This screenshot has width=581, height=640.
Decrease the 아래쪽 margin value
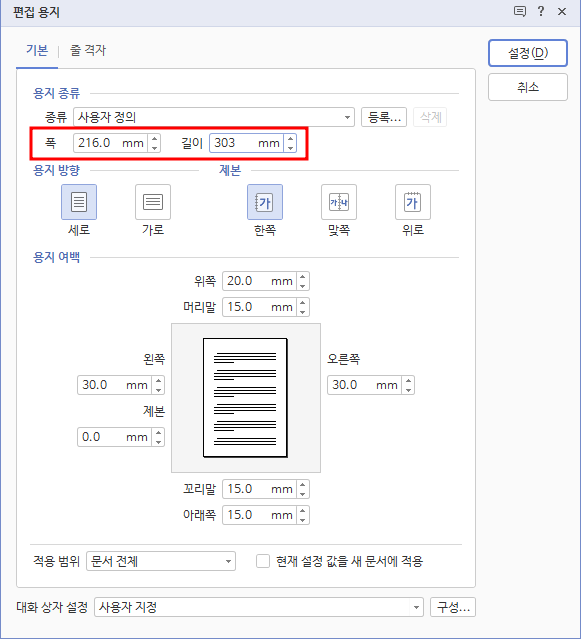tap(303, 520)
